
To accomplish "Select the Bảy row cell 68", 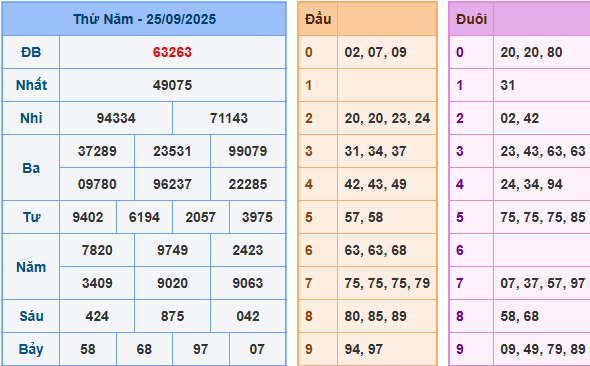I will [x=144, y=349].
